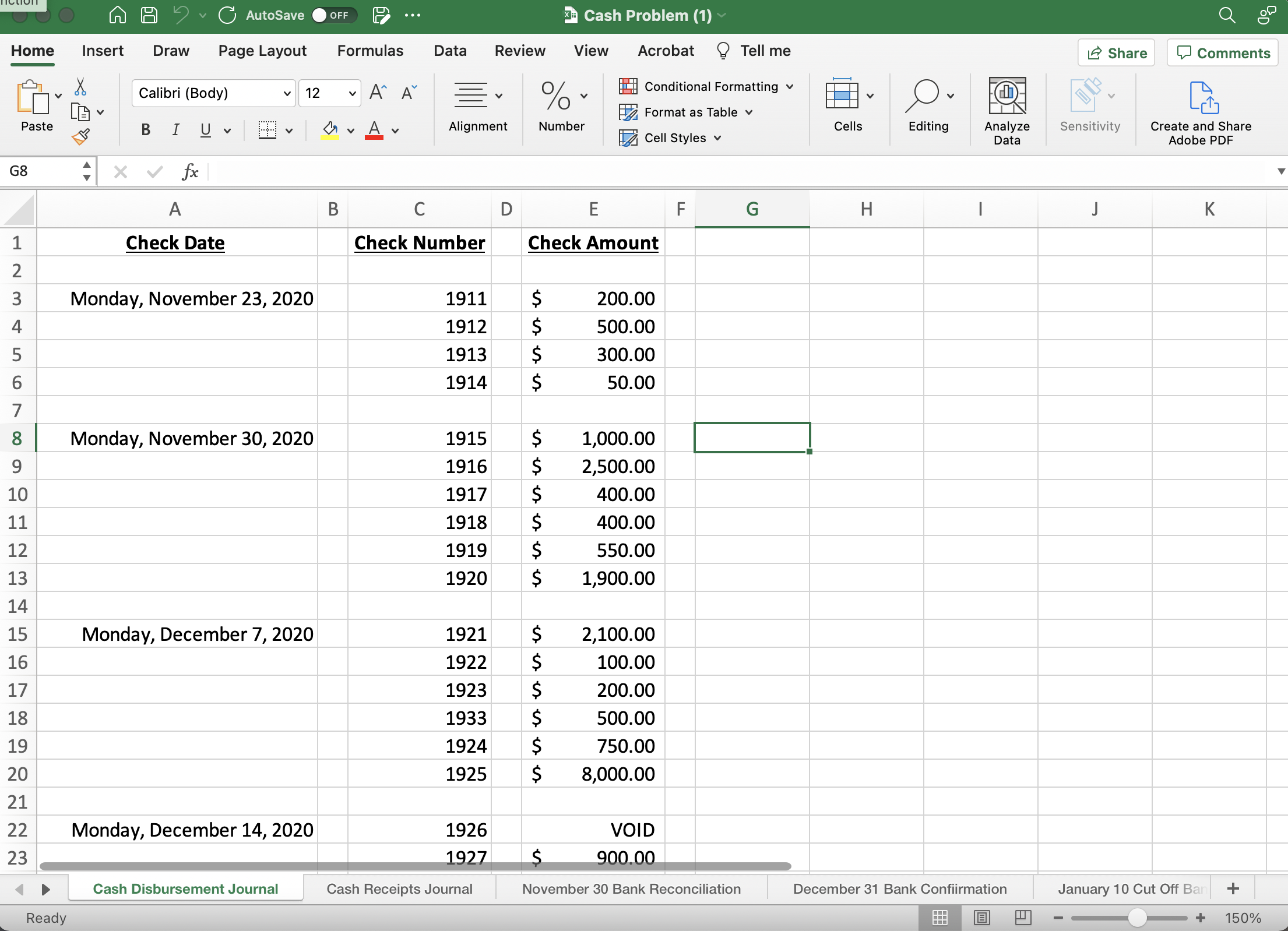Image resolution: width=1288 pixels, height=931 pixels.
Task: Click the Share button
Action: (1115, 52)
